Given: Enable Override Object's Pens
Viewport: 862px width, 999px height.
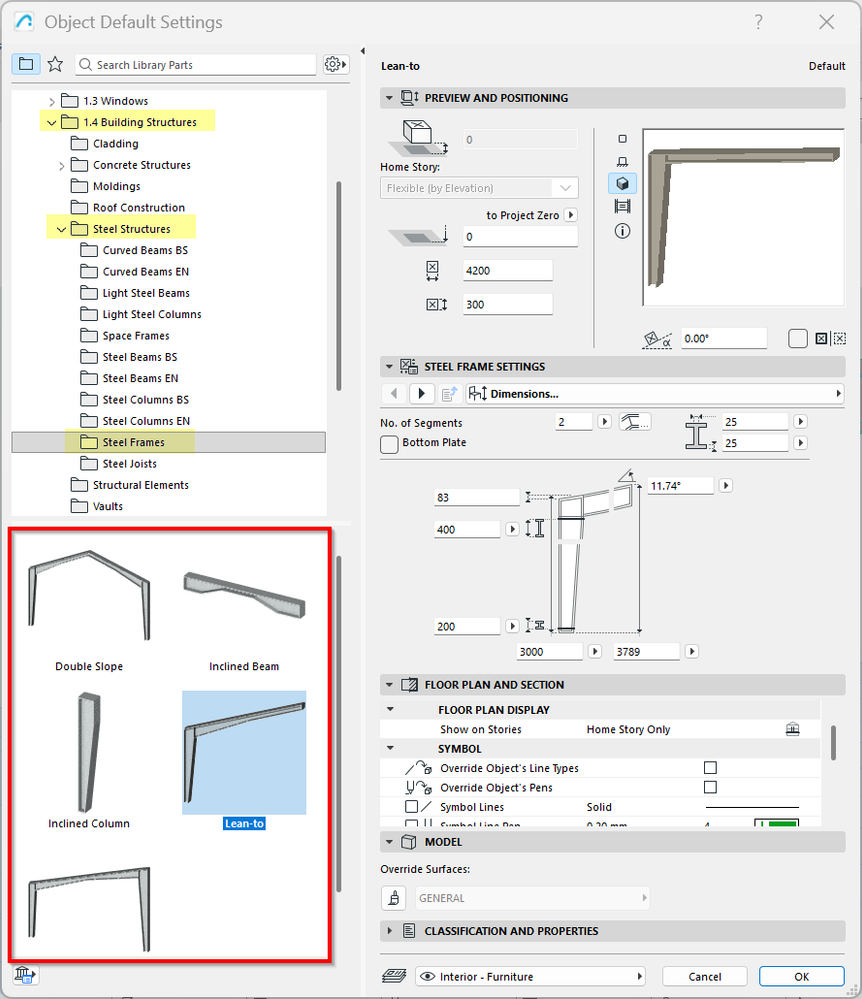Looking at the screenshot, I should point(710,787).
